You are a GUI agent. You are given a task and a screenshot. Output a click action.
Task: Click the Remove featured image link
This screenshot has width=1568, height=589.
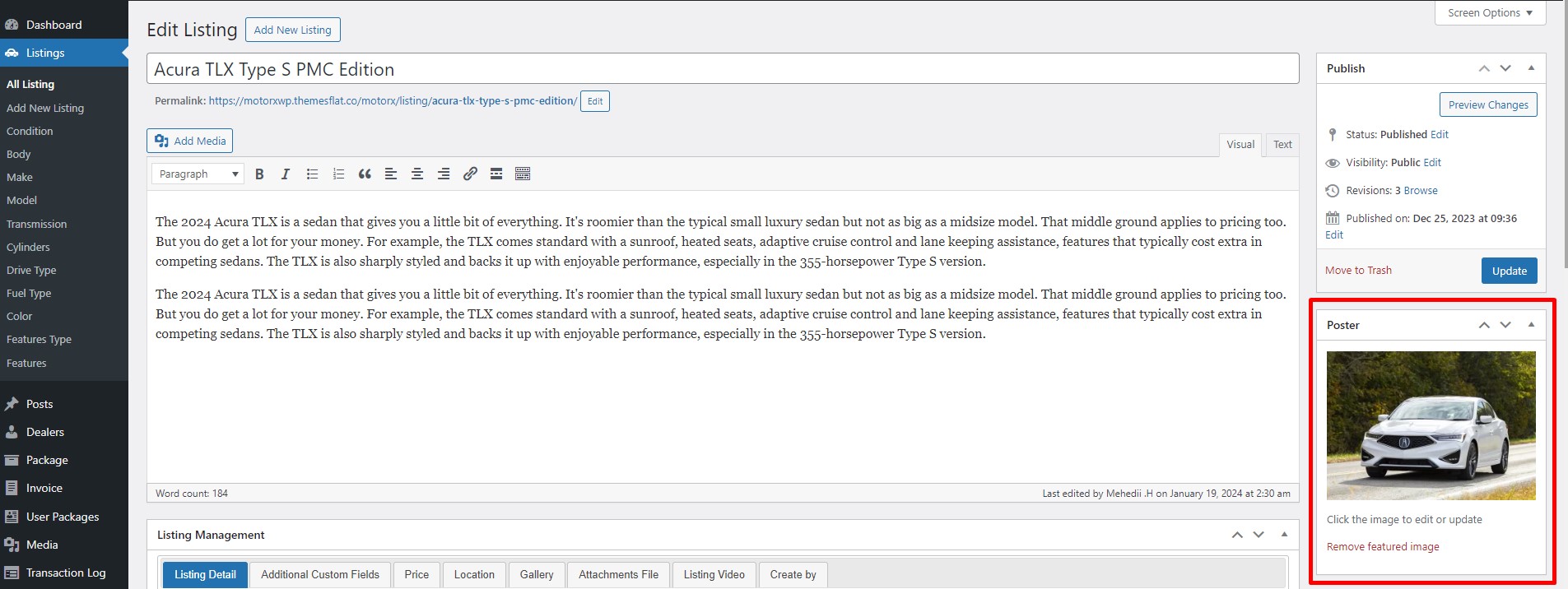pyautogui.click(x=1383, y=546)
